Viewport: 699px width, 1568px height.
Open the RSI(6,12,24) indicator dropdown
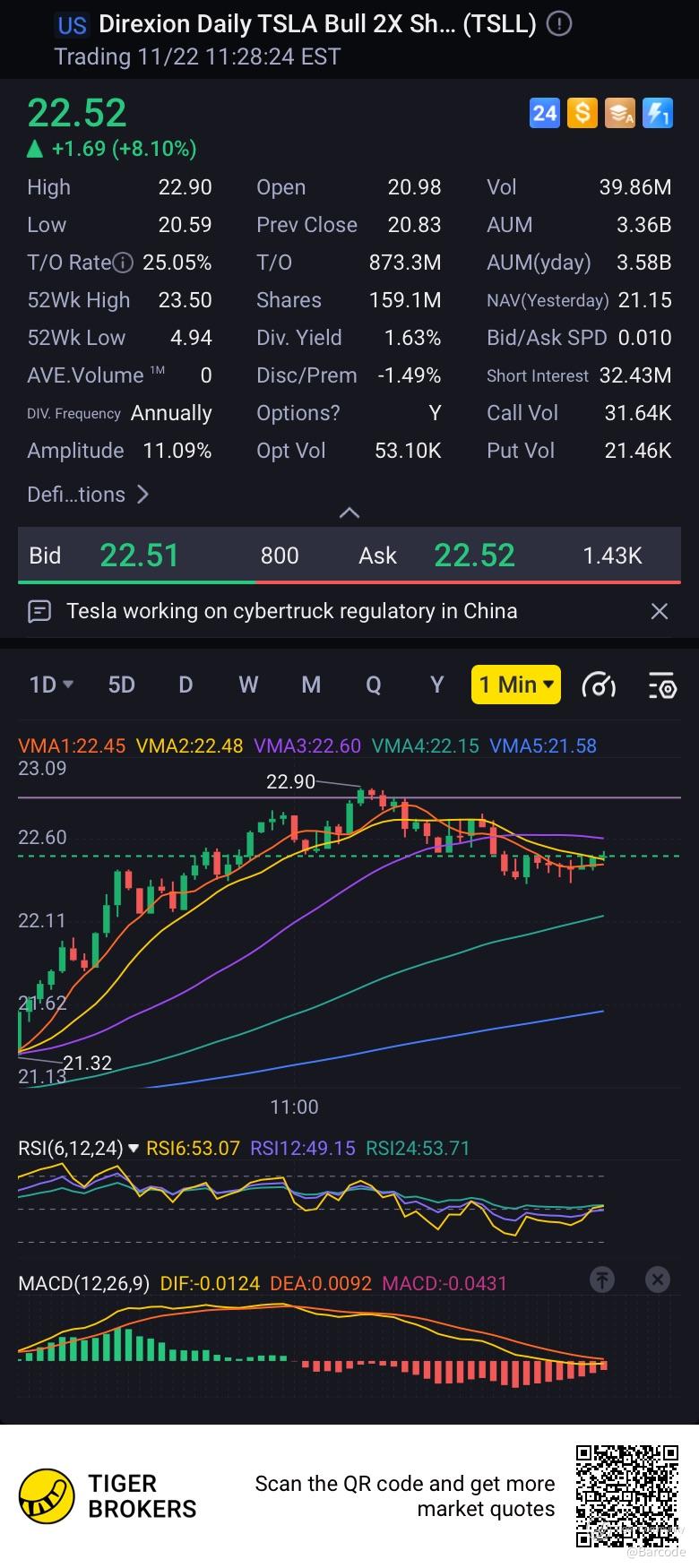(79, 1148)
